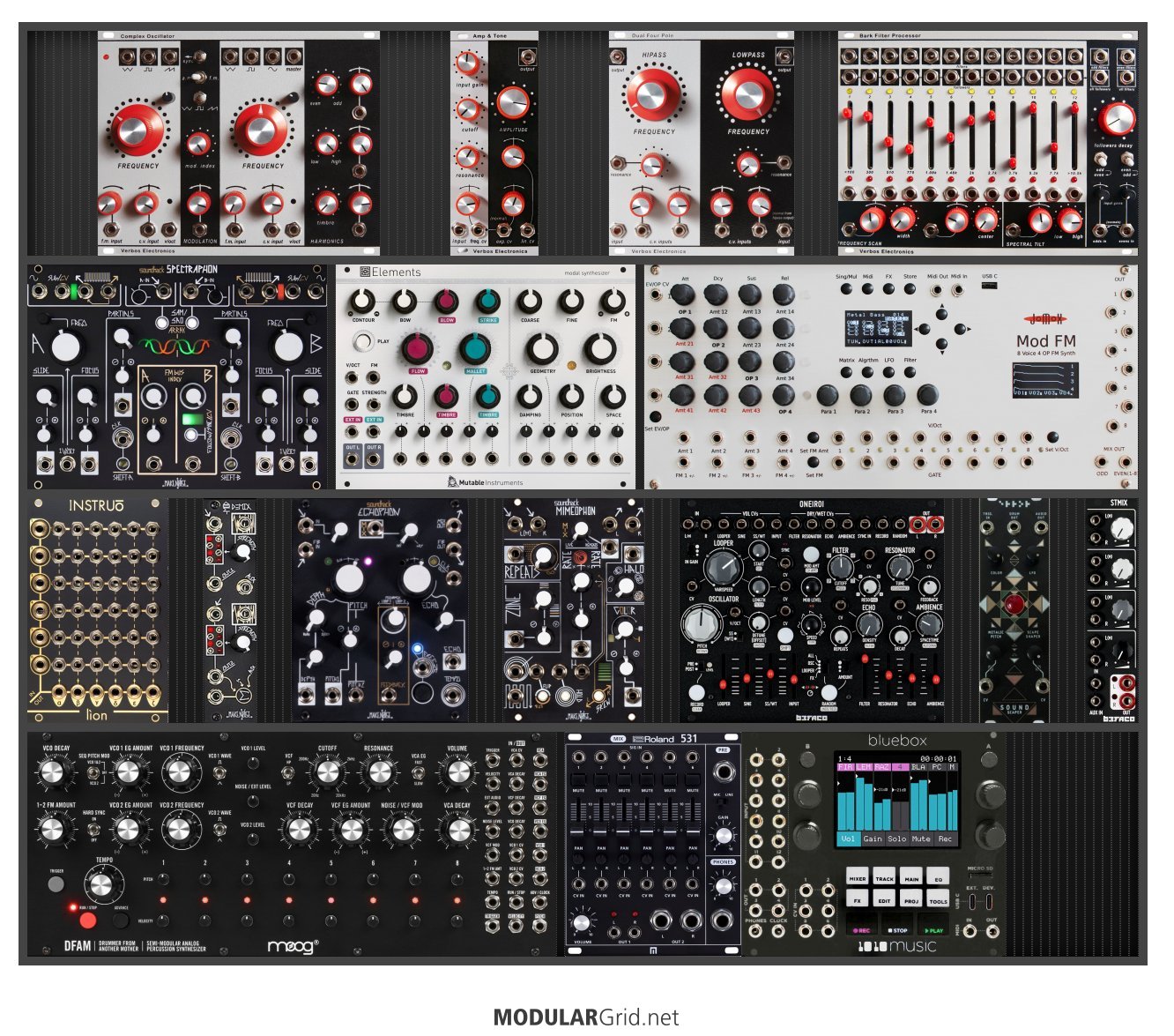Image resolution: width=1174 pixels, height=1036 pixels.
Task: Click the Mod FM envelope graph display
Action: pos(1044,378)
